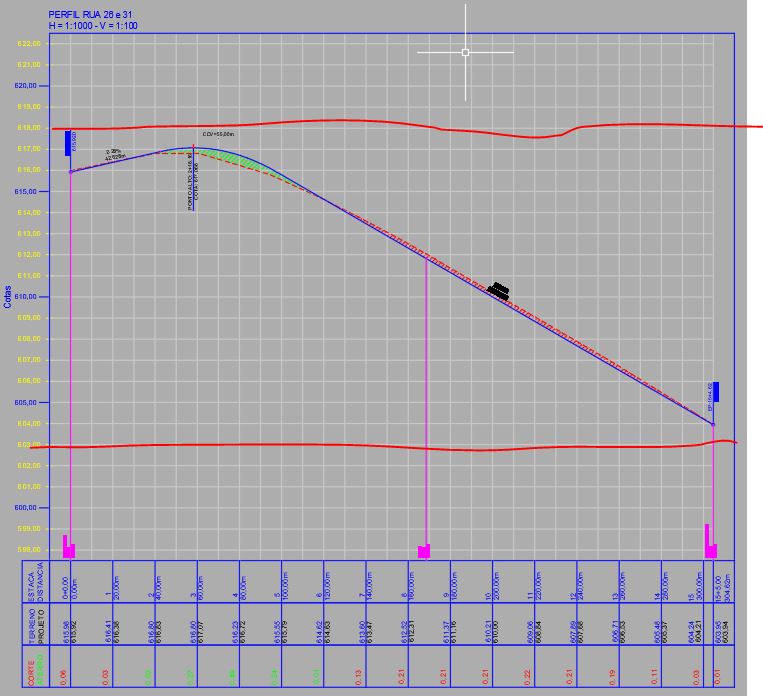Select the magenta structure symbol at station 0
This screenshot has height=696, width=763.
[69, 547]
